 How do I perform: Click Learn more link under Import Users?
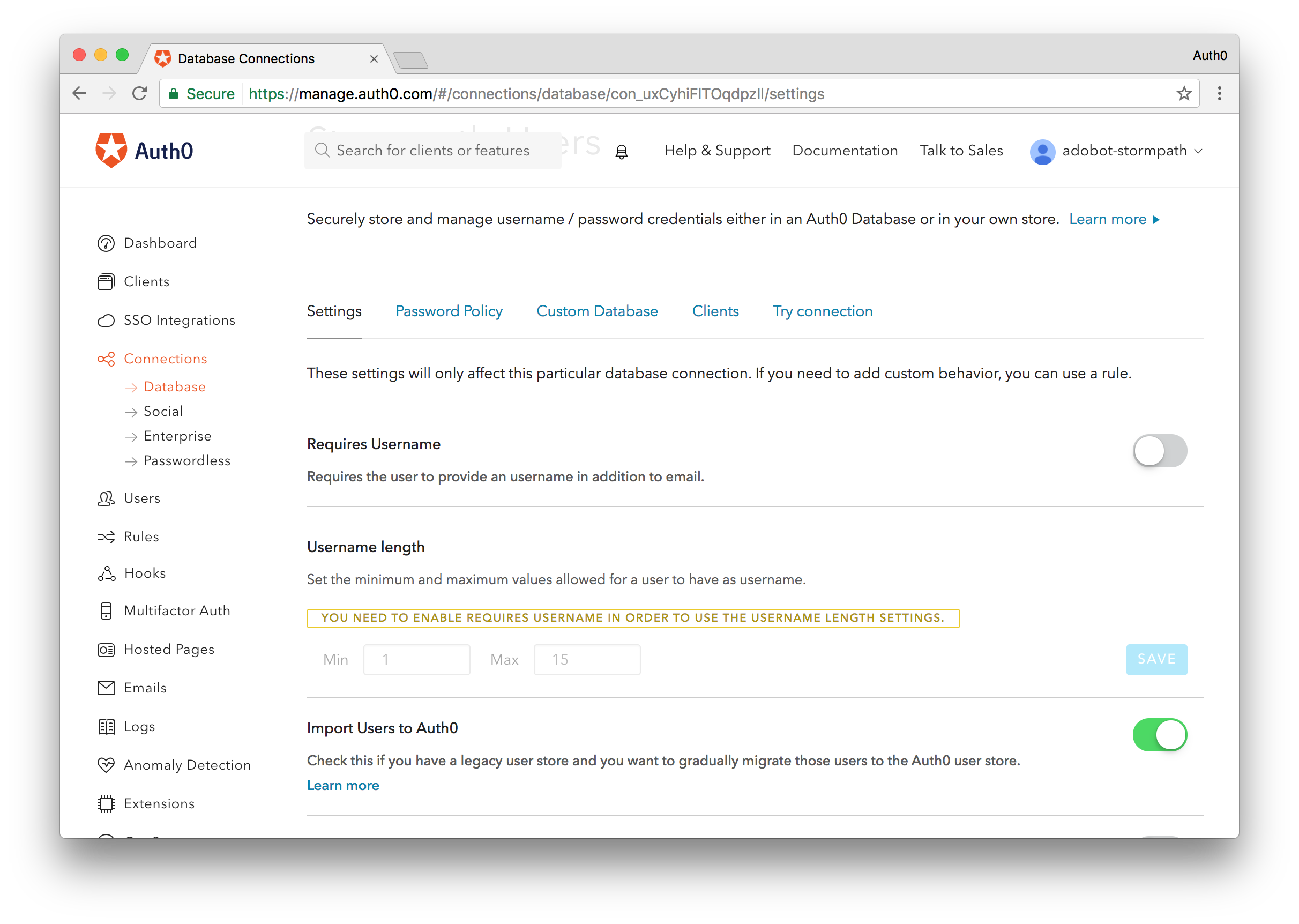[343, 785]
